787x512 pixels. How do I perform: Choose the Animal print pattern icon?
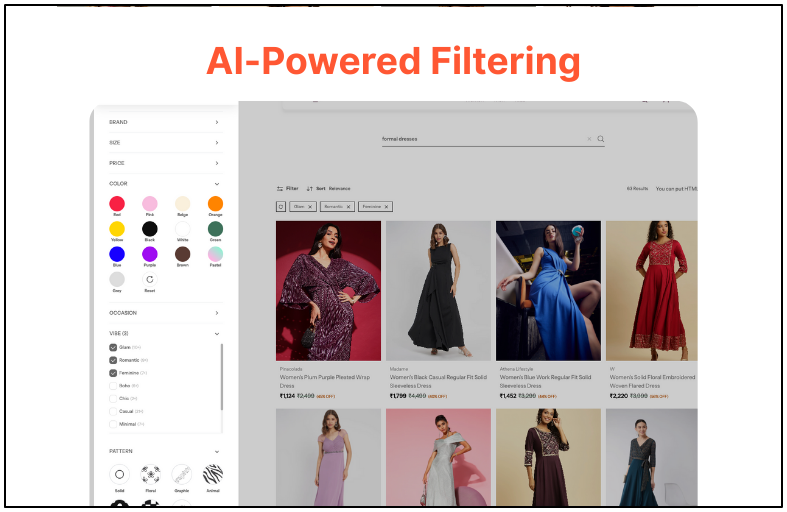[213, 474]
